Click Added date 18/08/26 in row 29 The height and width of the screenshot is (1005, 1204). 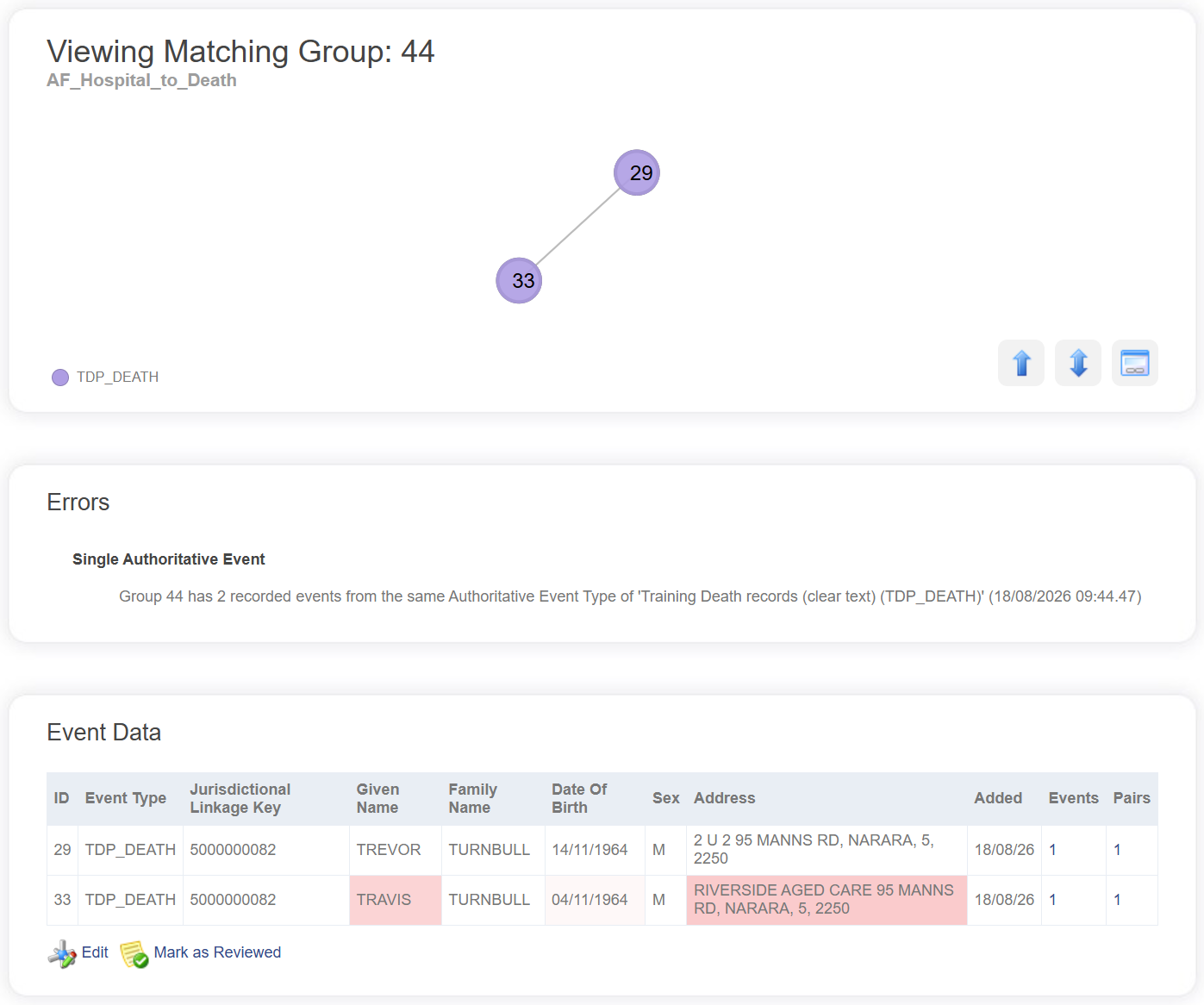(x=1004, y=850)
